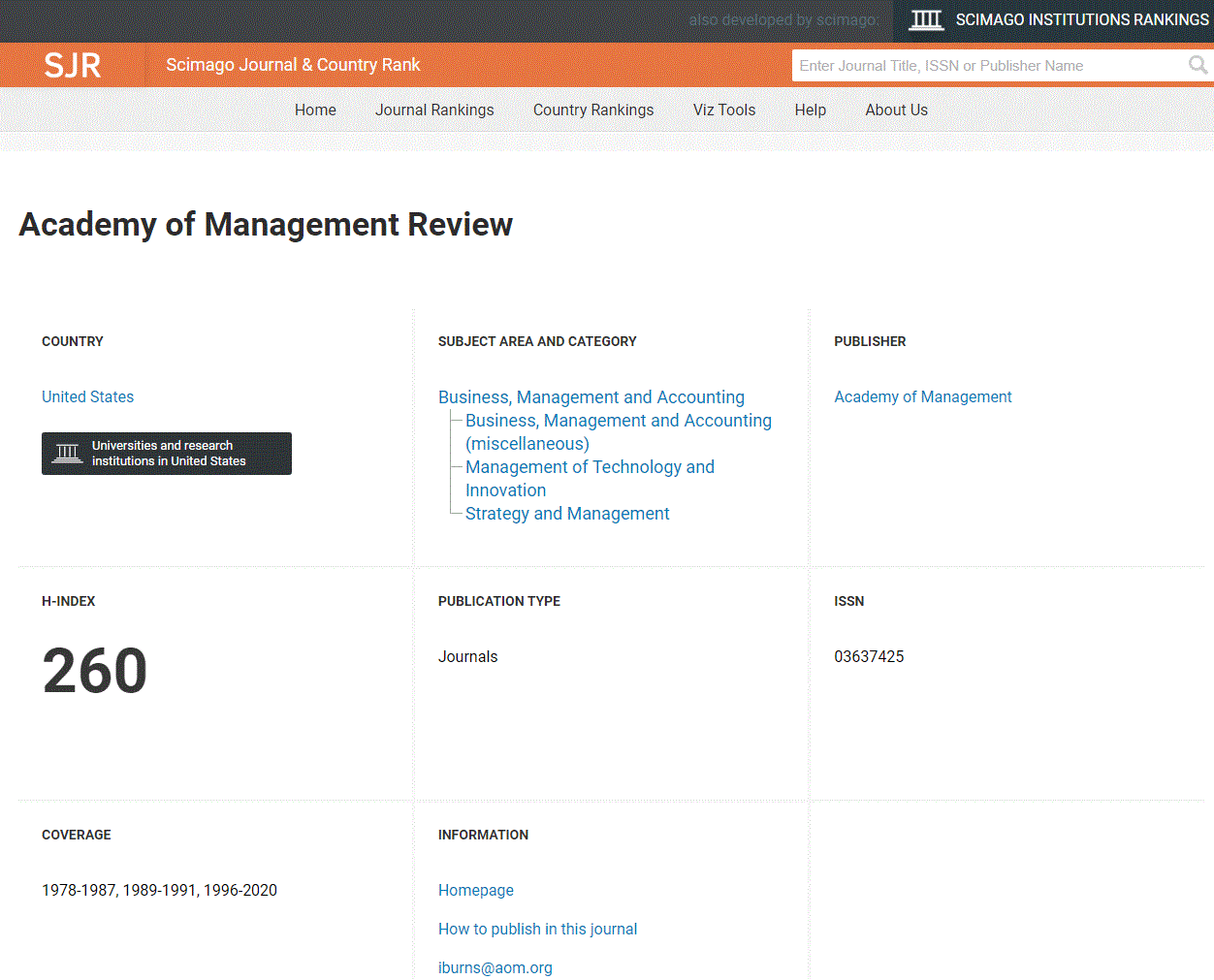Screen dimensions: 1214x980
Task: Open Business, Management and Accounting subject area
Action: [591, 396]
